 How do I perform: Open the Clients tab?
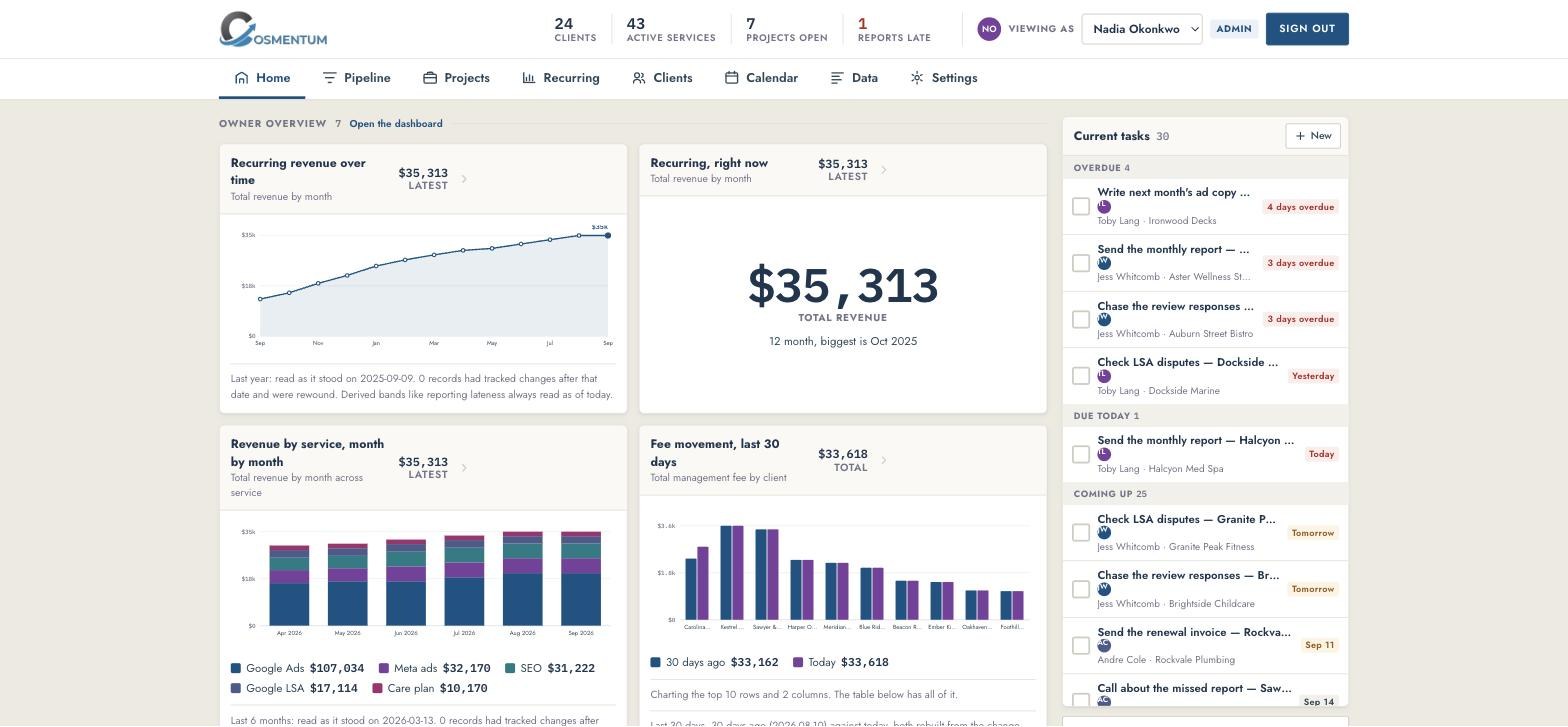[662, 78]
